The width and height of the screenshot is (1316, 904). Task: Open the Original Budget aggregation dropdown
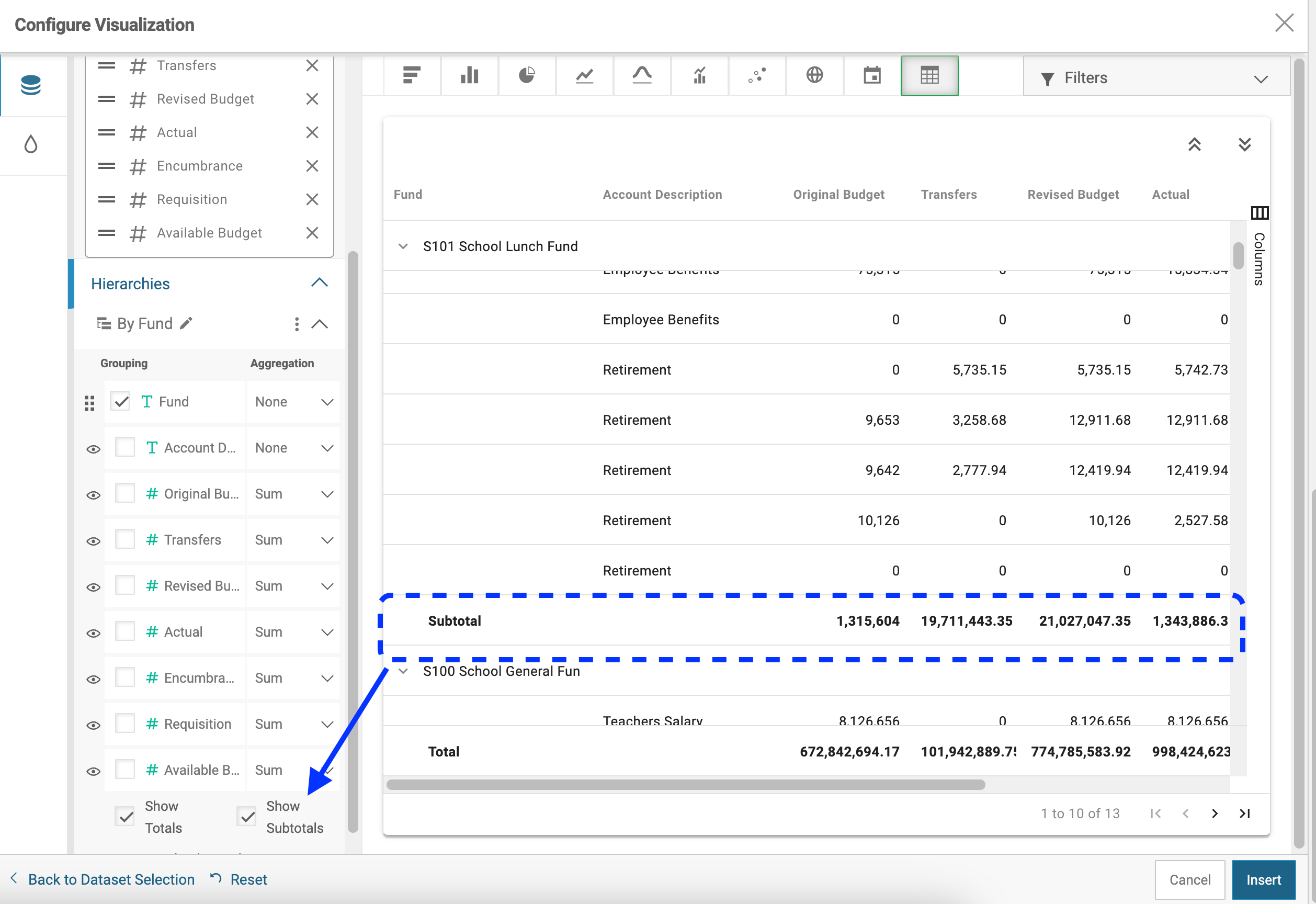(x=293, y=494)
